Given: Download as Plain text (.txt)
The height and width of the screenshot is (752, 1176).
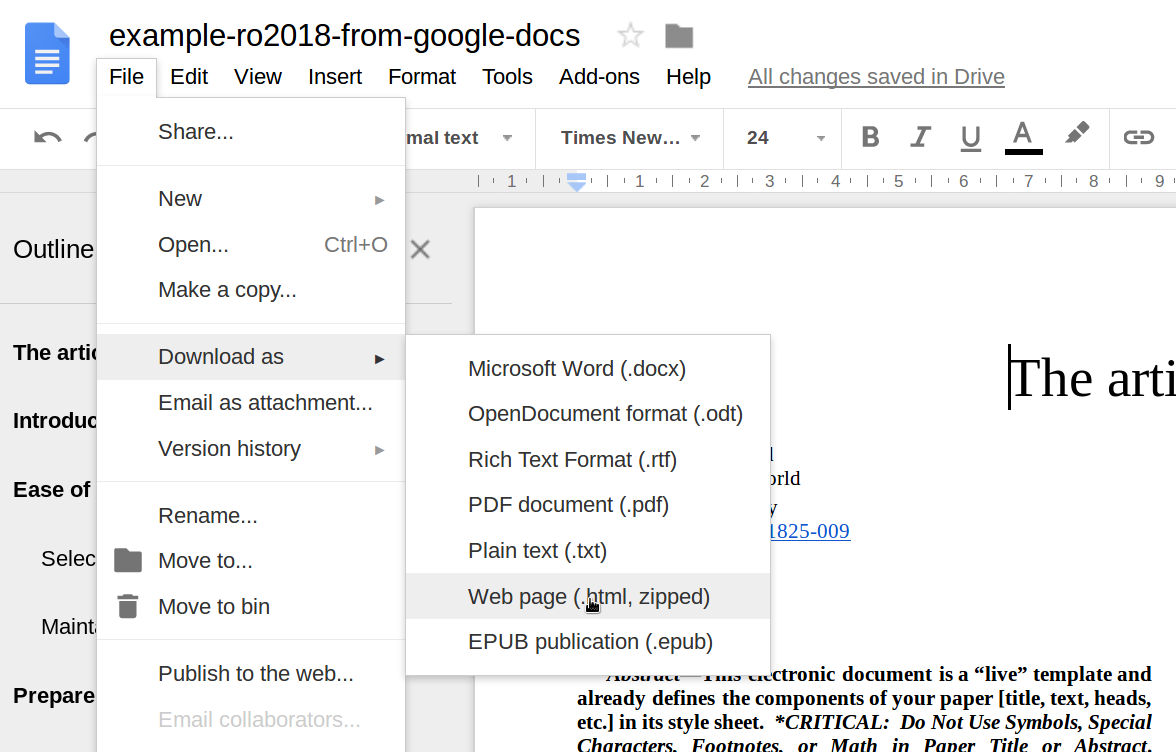Looking at the screenshot, I should (588, 550).
